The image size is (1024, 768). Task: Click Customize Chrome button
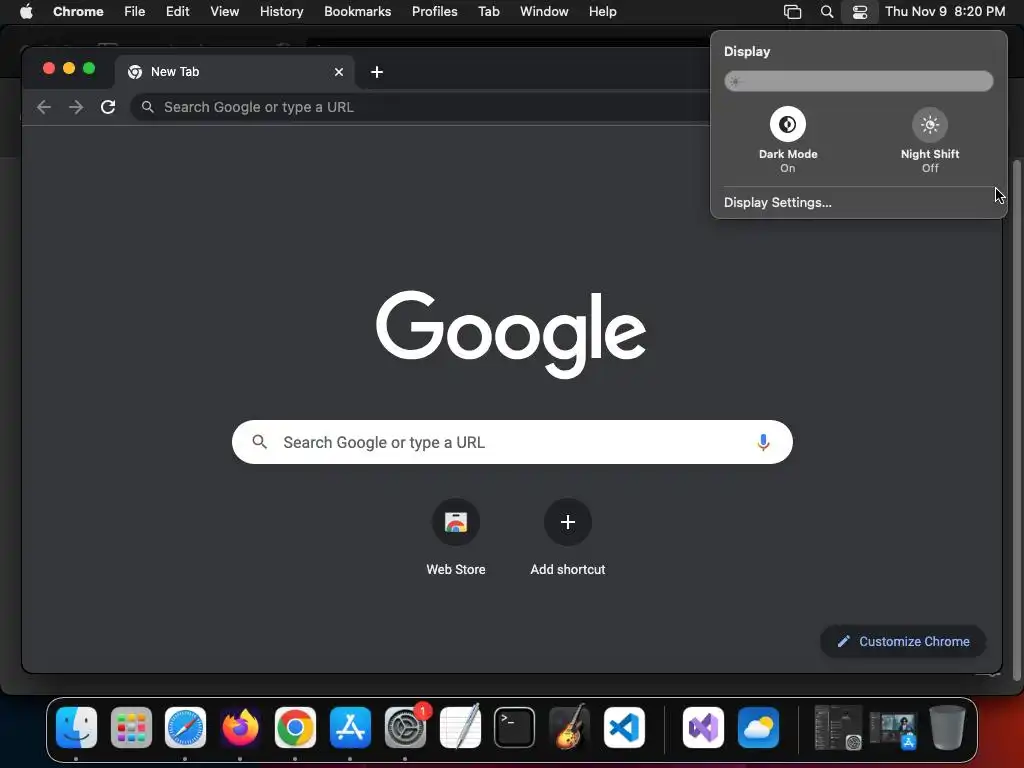(903, 641)
